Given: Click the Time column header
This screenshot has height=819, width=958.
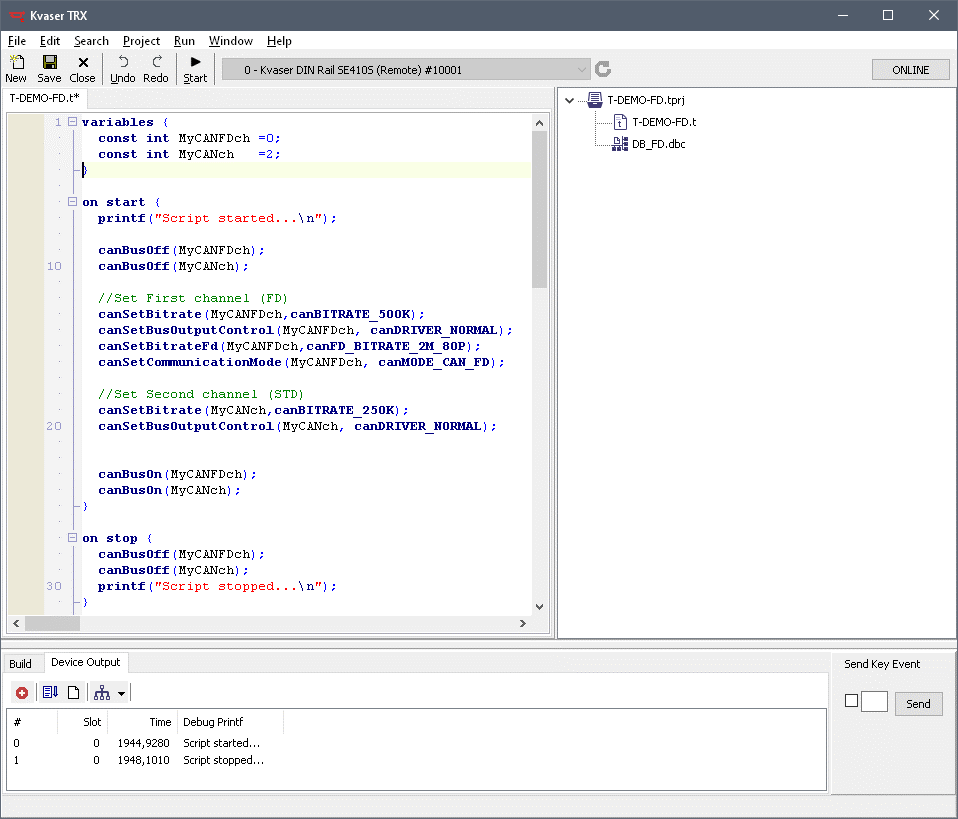Looking at the screenshot, I should pyautogui.click(x=143, y=722).
